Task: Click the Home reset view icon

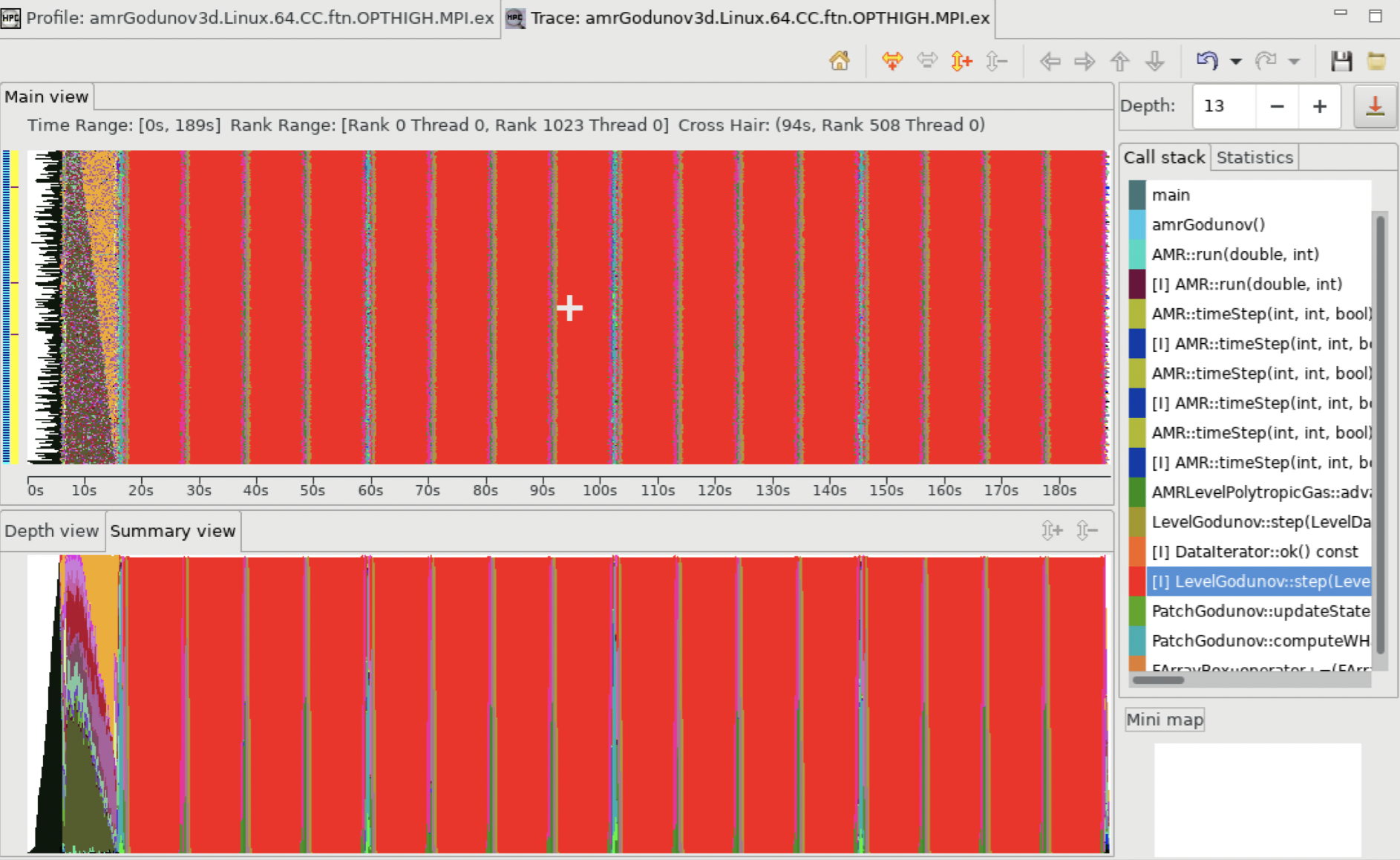Action: (x=840, y=62)
